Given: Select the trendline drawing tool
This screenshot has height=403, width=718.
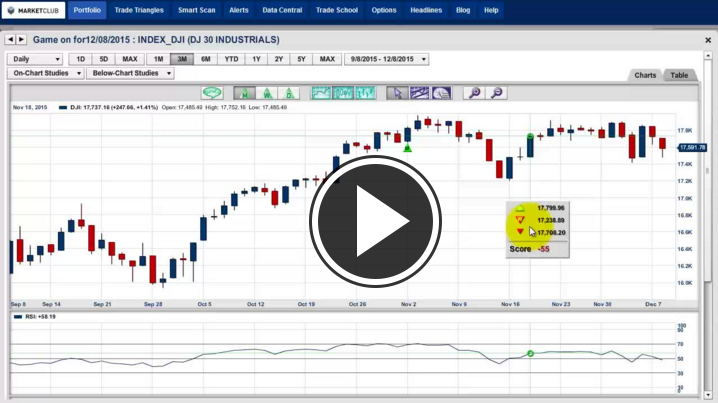Looking at the screenshot, I should point(419,93).
